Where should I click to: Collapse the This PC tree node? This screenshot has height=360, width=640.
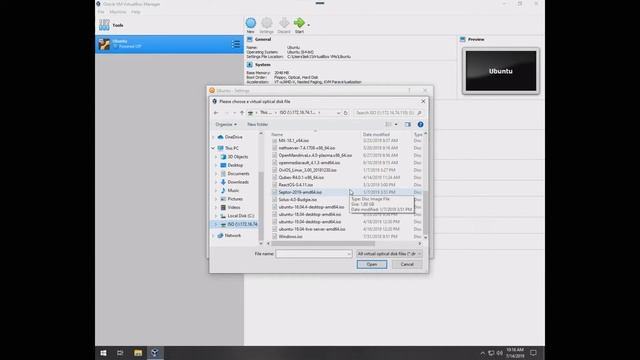point(213,148)
